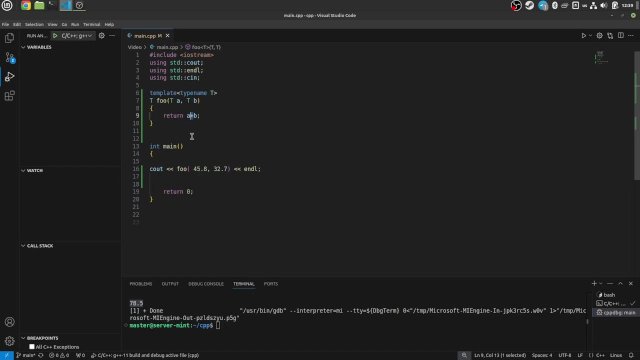This screenshot has height=360, width=640.
Task: Open the Explorer view in activity bar
Action: [9, 38]
